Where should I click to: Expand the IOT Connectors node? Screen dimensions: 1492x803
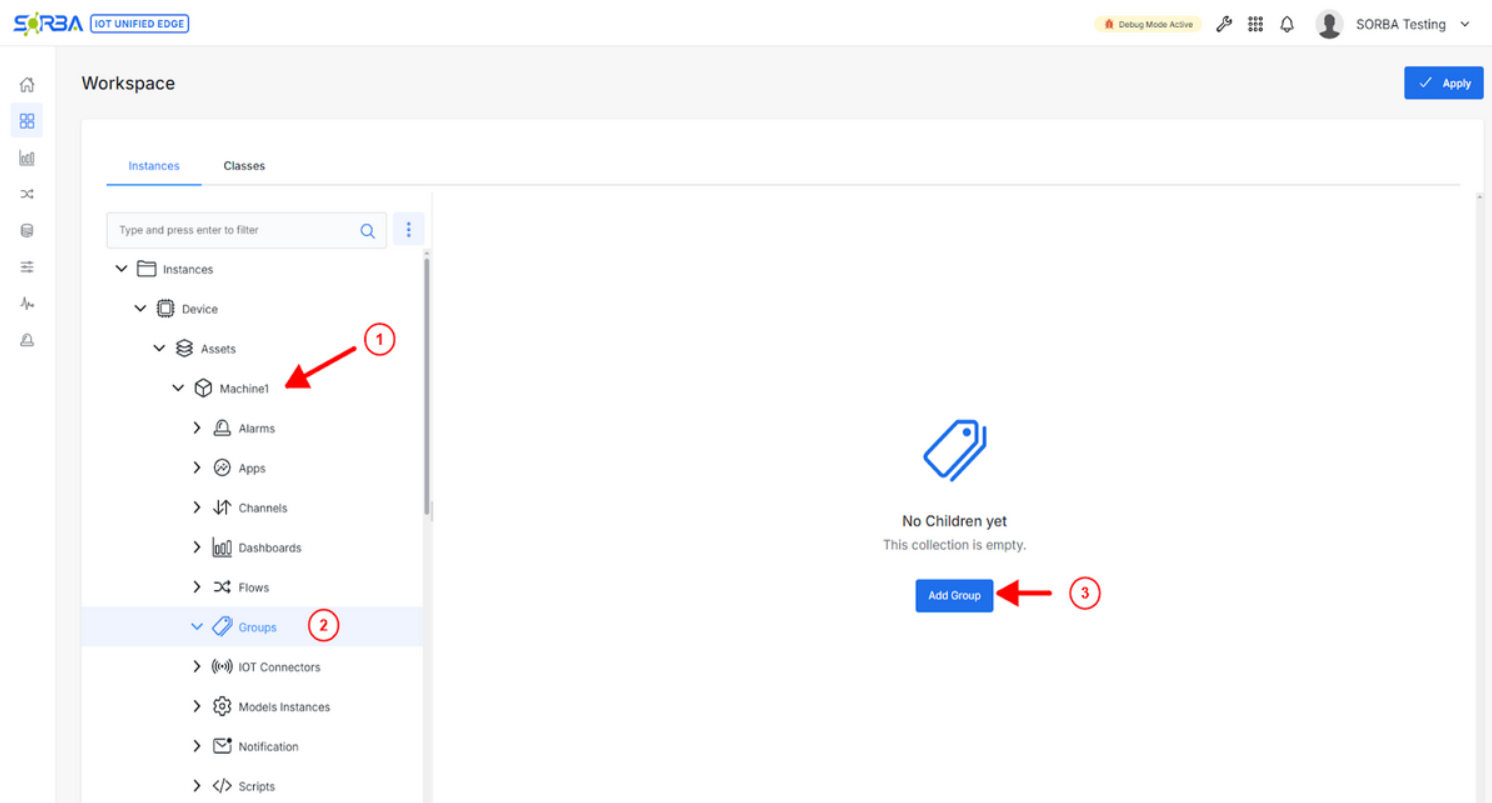tap(197, 667)
